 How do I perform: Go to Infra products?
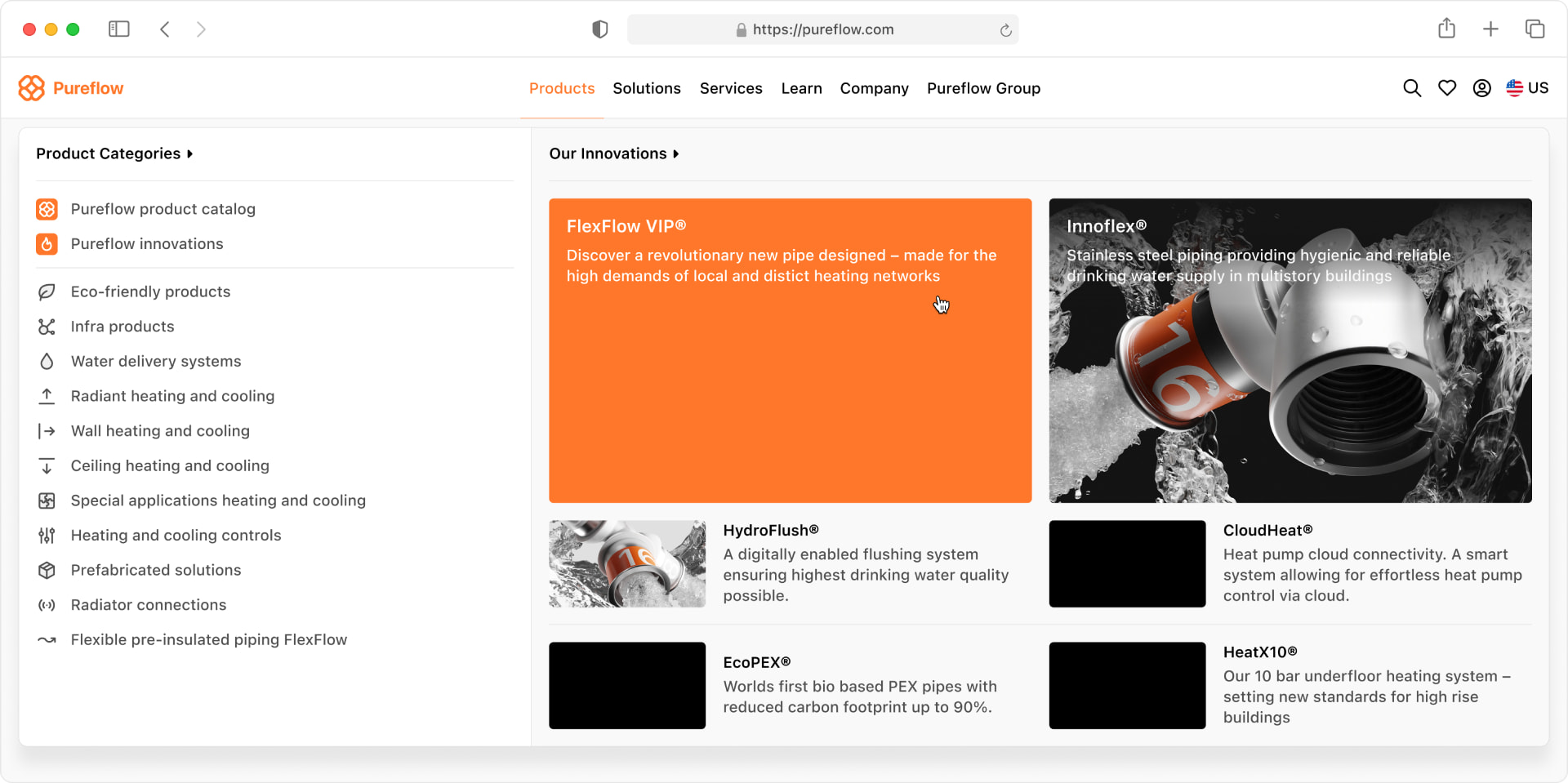tap(122, 327)
